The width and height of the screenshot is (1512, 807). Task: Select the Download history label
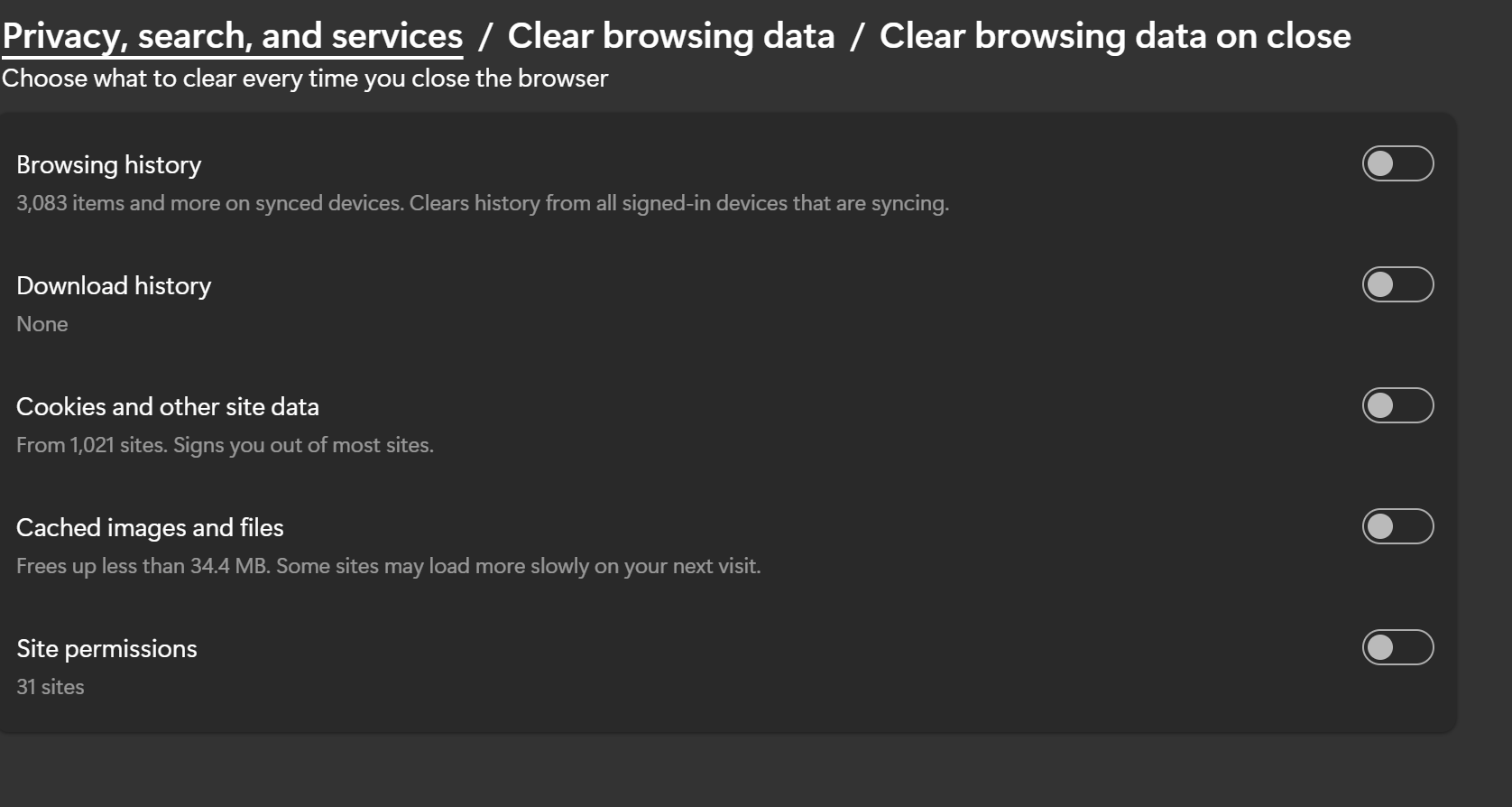pos(114,286)
